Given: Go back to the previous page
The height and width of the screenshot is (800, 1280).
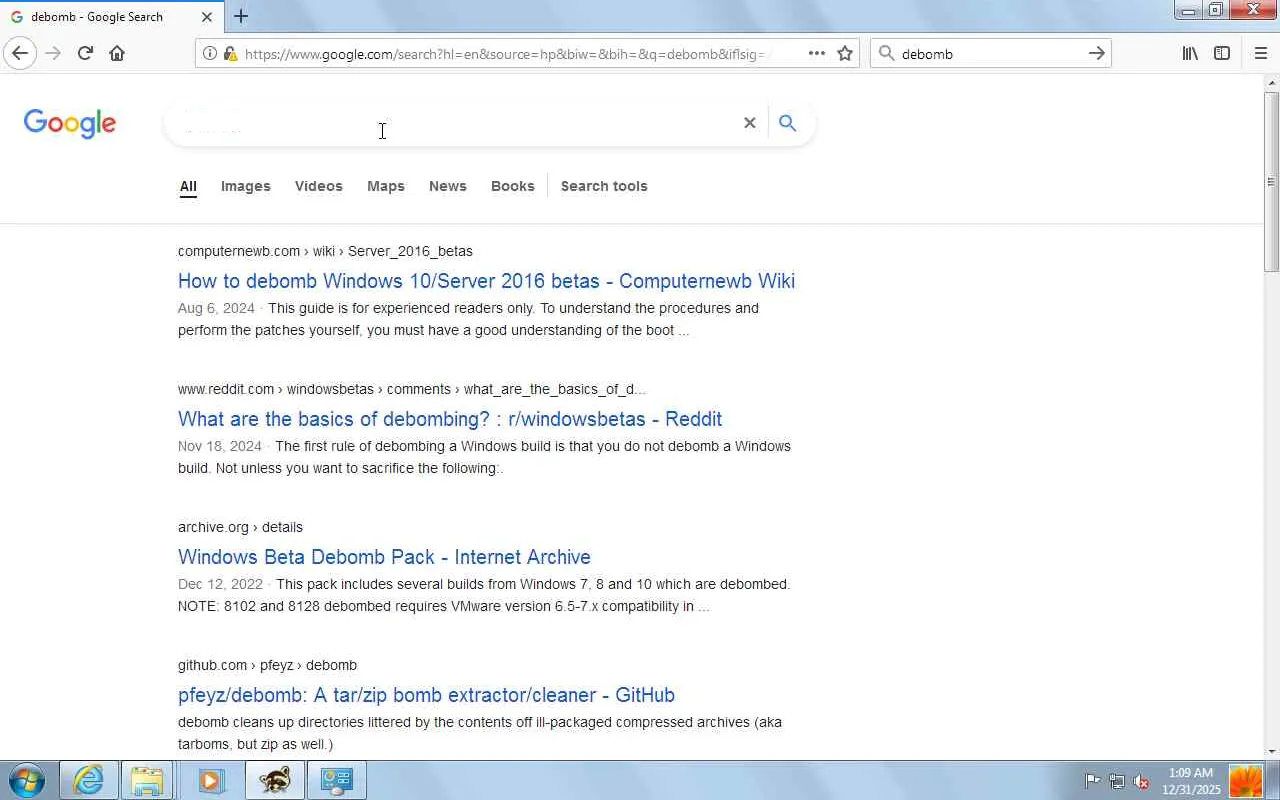Looking at the screenshot, I should click(x=20, y=53).
